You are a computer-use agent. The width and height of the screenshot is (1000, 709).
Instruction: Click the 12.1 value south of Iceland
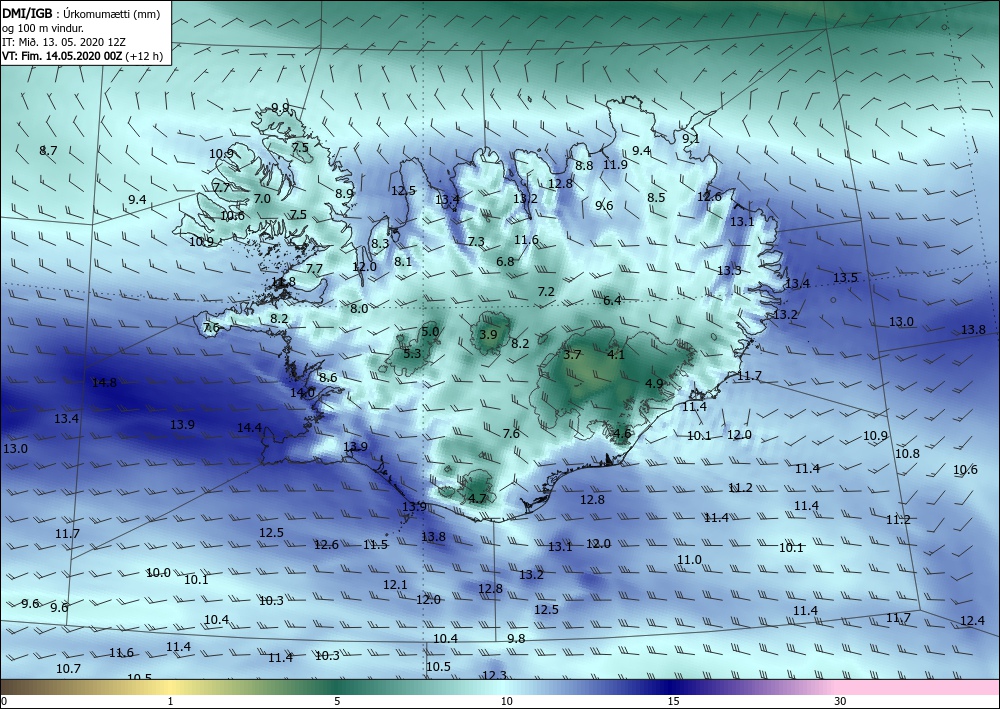pyautogui.click(x=395, y=584)
